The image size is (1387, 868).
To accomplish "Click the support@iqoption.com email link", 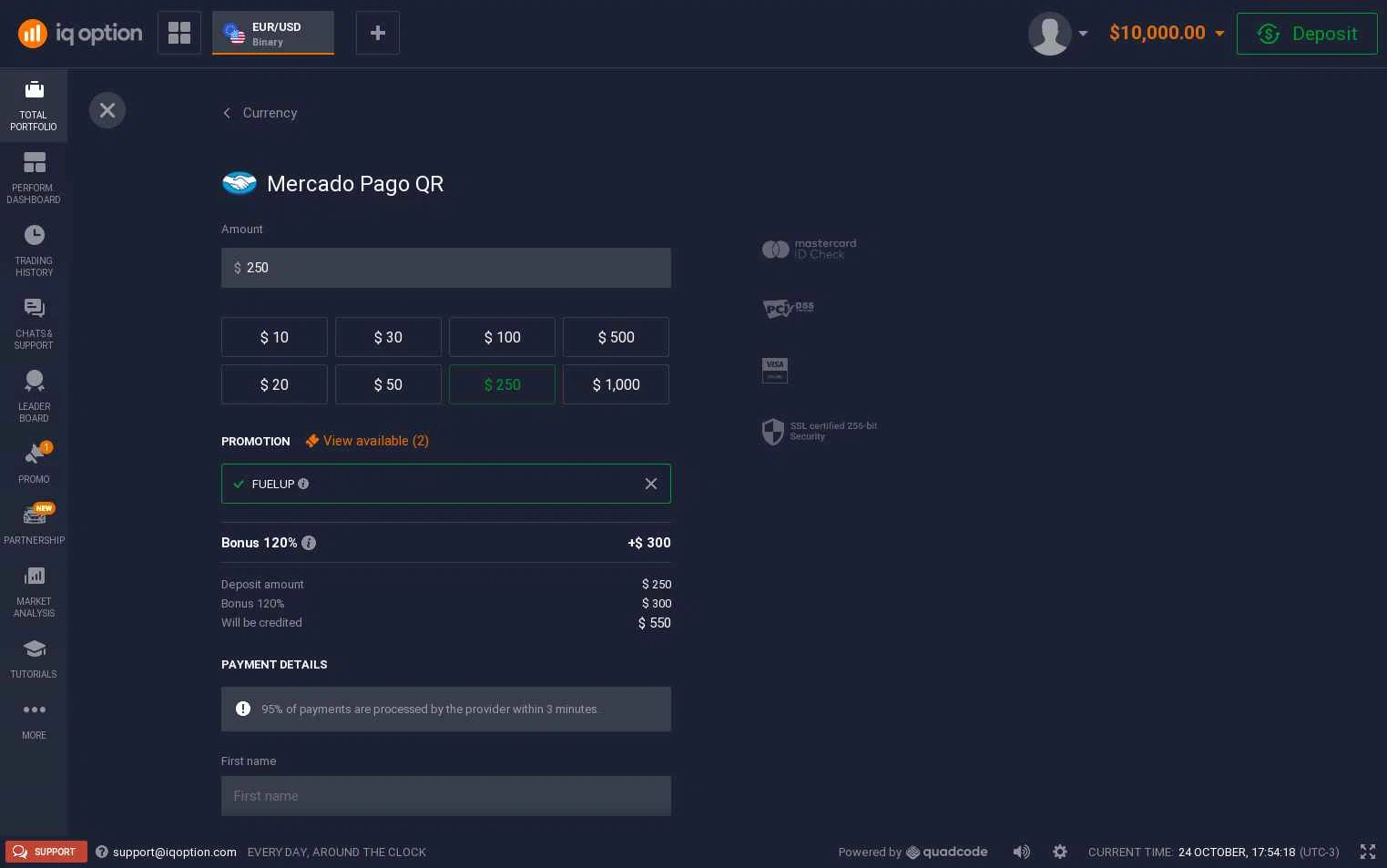I will coord(175,853).
